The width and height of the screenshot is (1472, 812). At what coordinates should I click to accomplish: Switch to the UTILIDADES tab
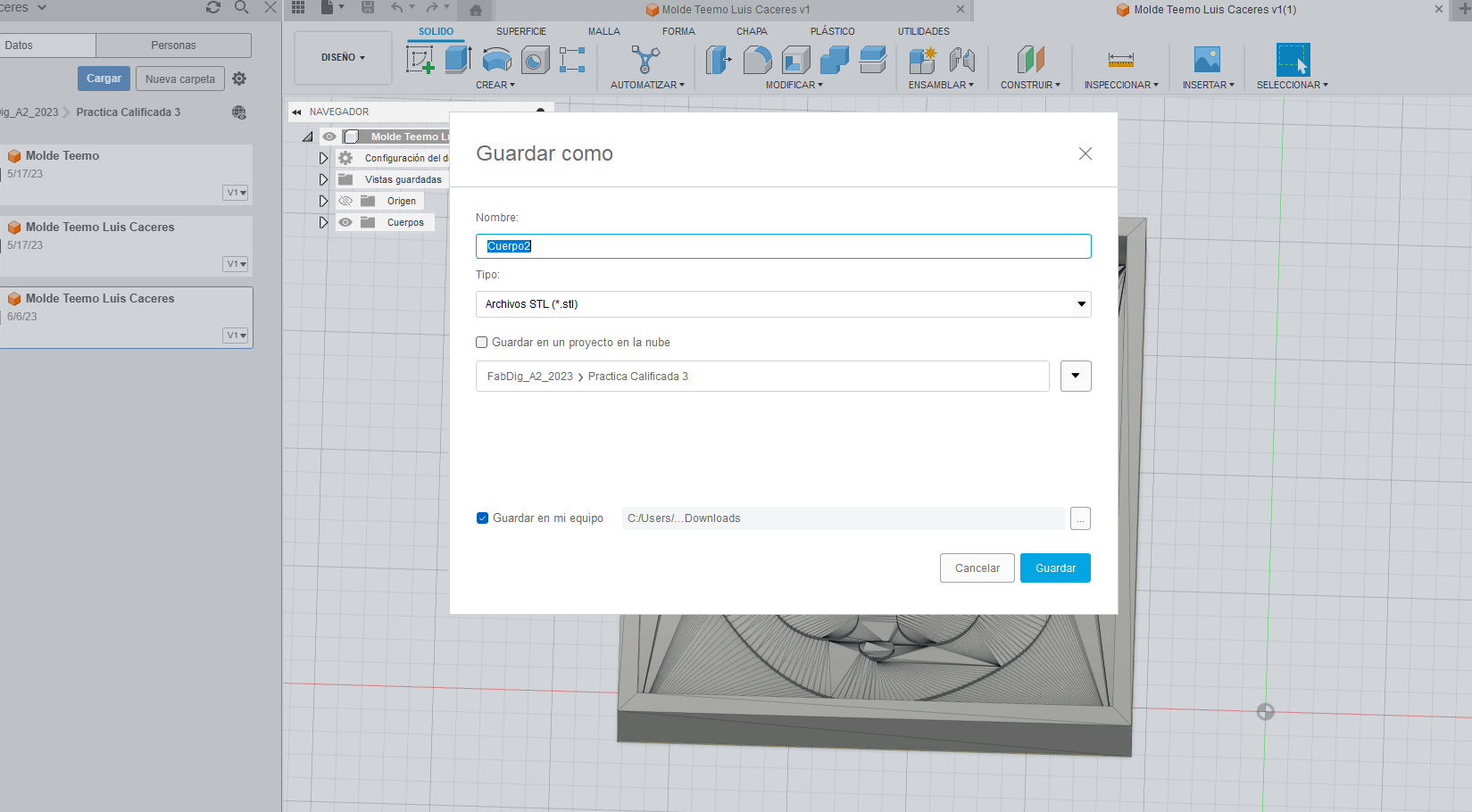click(x=924, y=31)
